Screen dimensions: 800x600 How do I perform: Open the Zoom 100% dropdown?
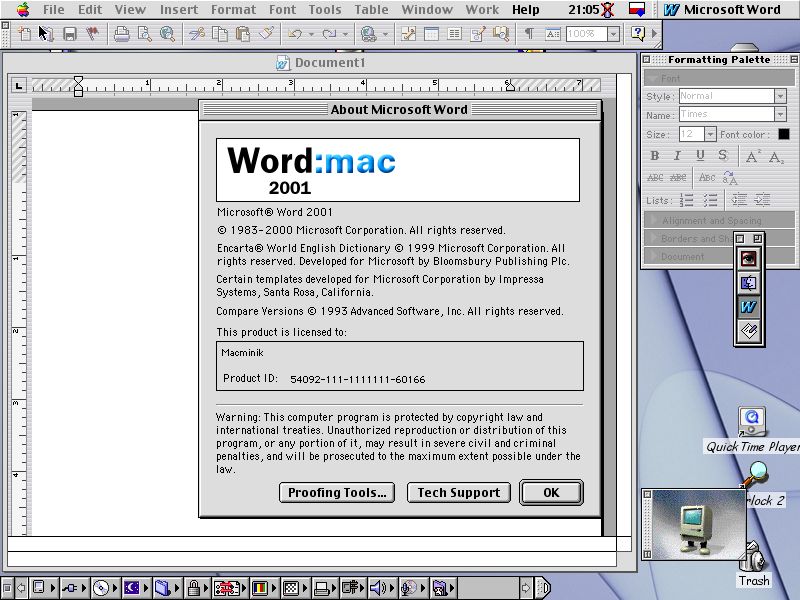(614, 34)
